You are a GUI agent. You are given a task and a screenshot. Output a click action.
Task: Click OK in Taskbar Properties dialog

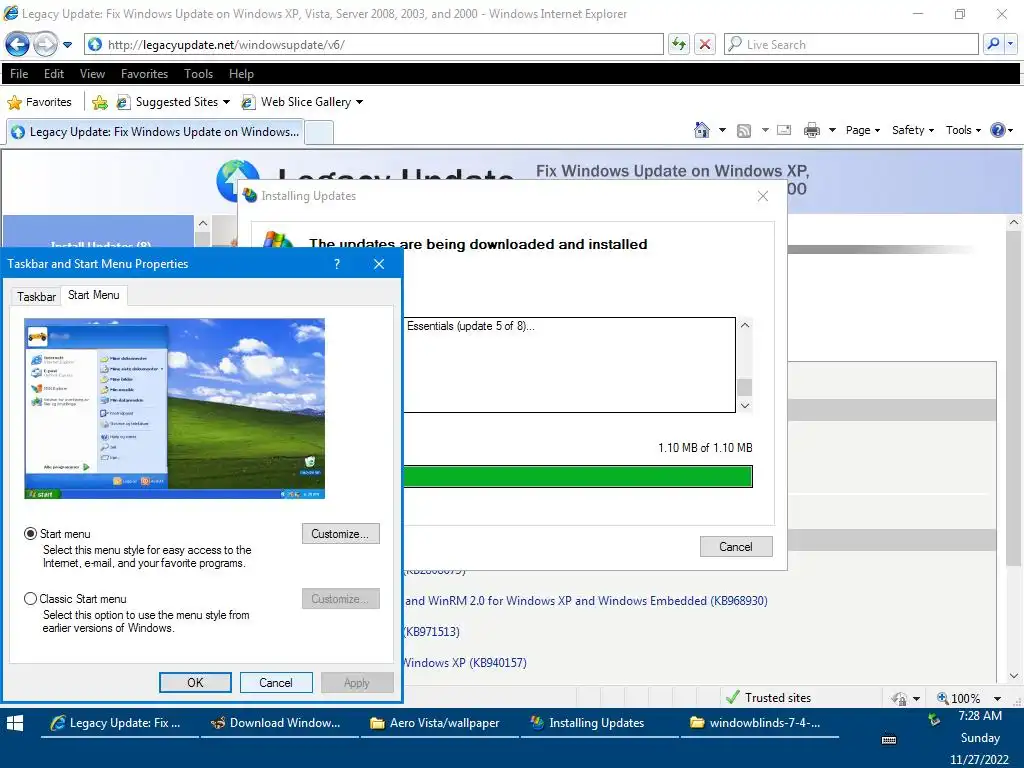195,682
